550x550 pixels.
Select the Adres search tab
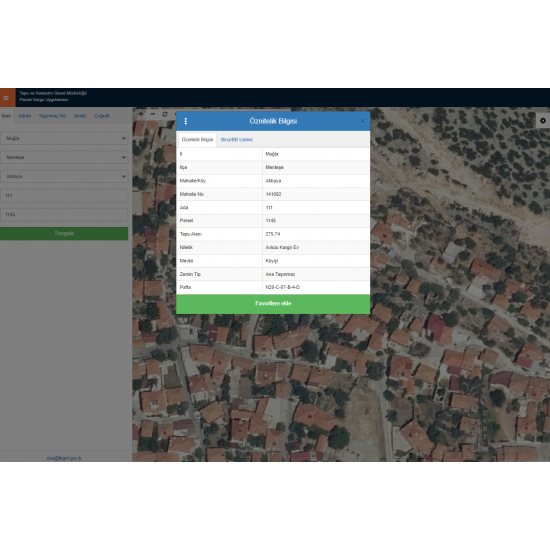pos(25,116)
